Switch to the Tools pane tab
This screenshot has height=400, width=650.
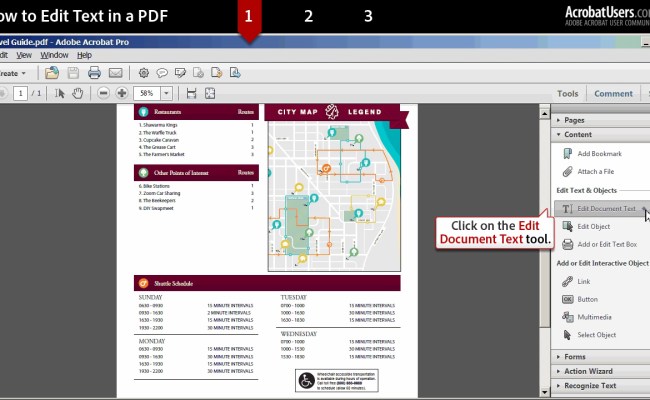[x=568, y=94]
